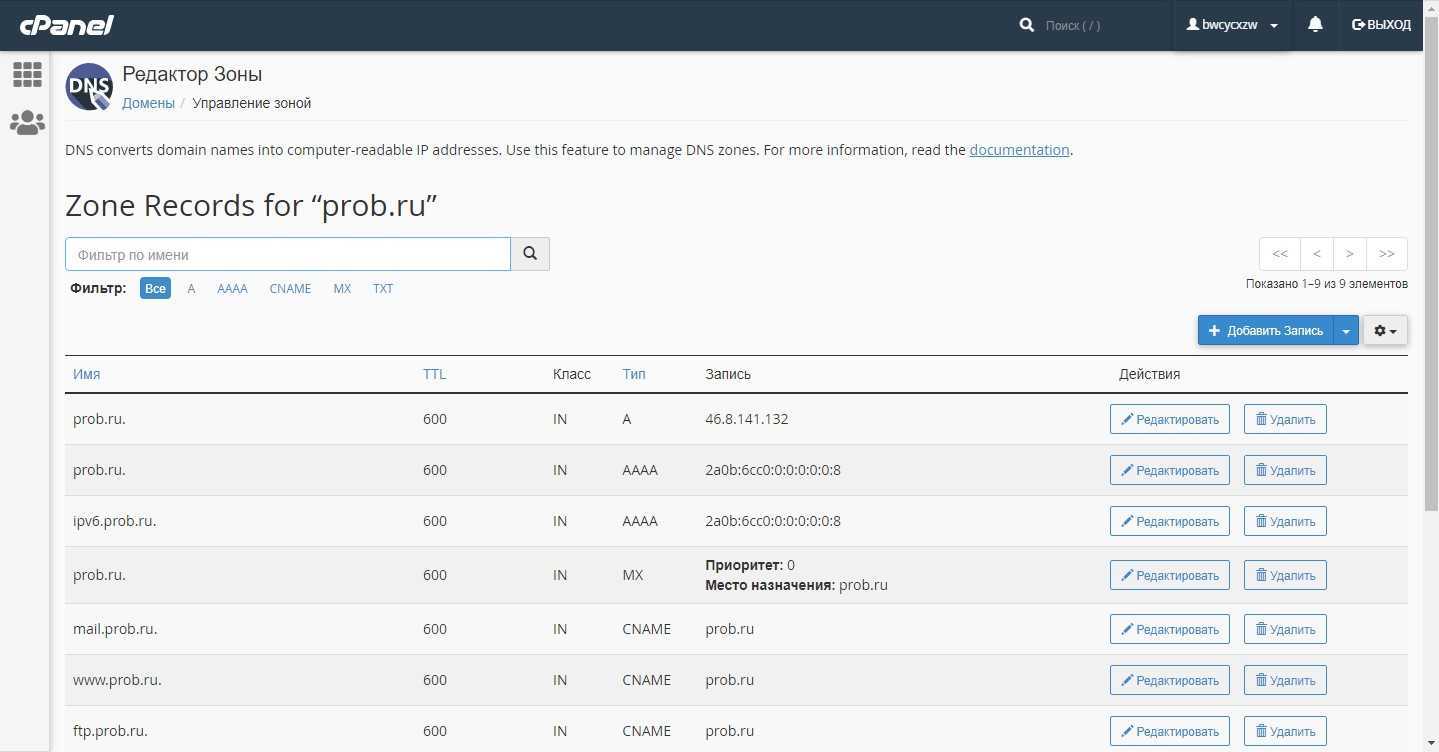Viewport: 1439px width, 752px height.
Task: Click the cPanel logo
Action: pos(66,25)
